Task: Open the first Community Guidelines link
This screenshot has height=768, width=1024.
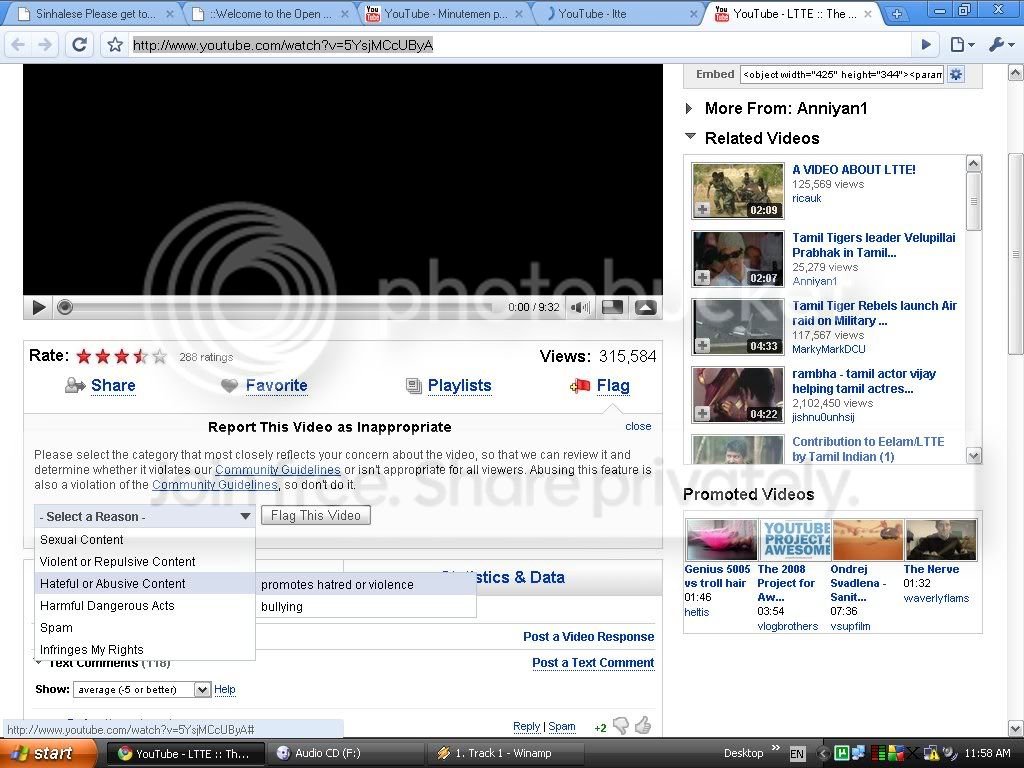Action: click(x=278, y=470)
